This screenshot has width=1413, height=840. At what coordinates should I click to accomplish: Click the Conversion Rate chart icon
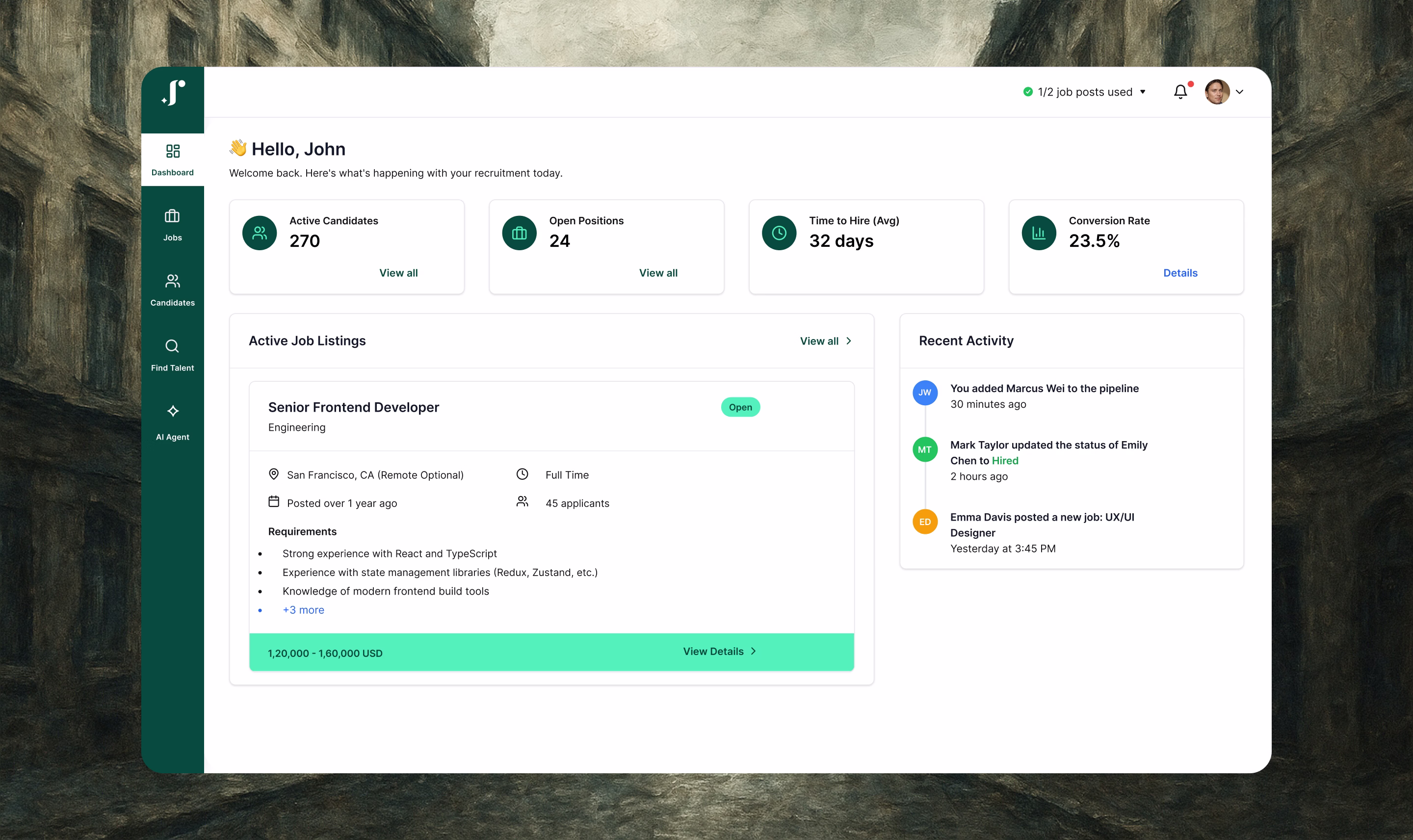pos(1038,233)
